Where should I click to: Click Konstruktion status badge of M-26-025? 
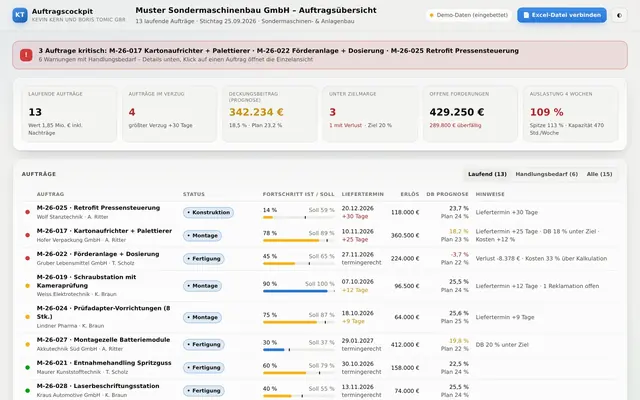pos(208,212)
